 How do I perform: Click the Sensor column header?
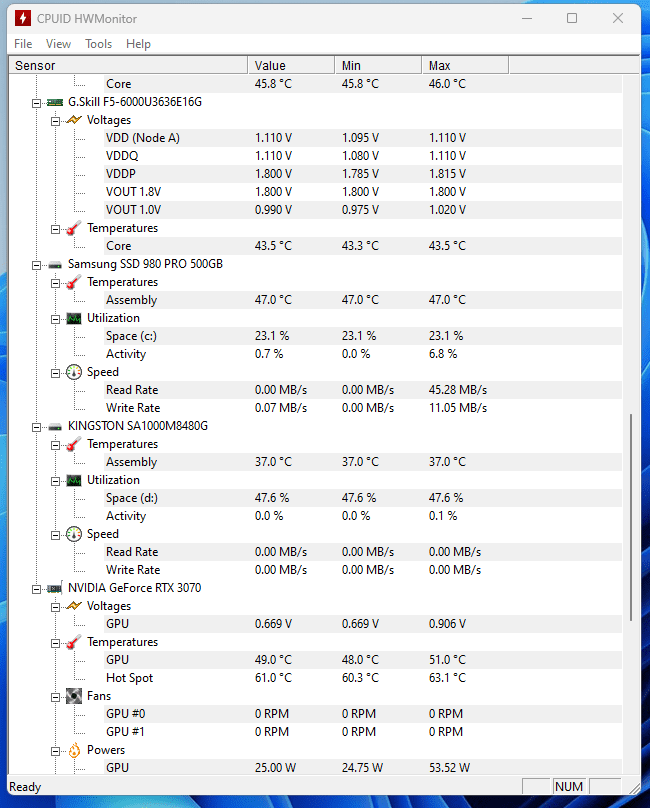click(x=128, y=65)
